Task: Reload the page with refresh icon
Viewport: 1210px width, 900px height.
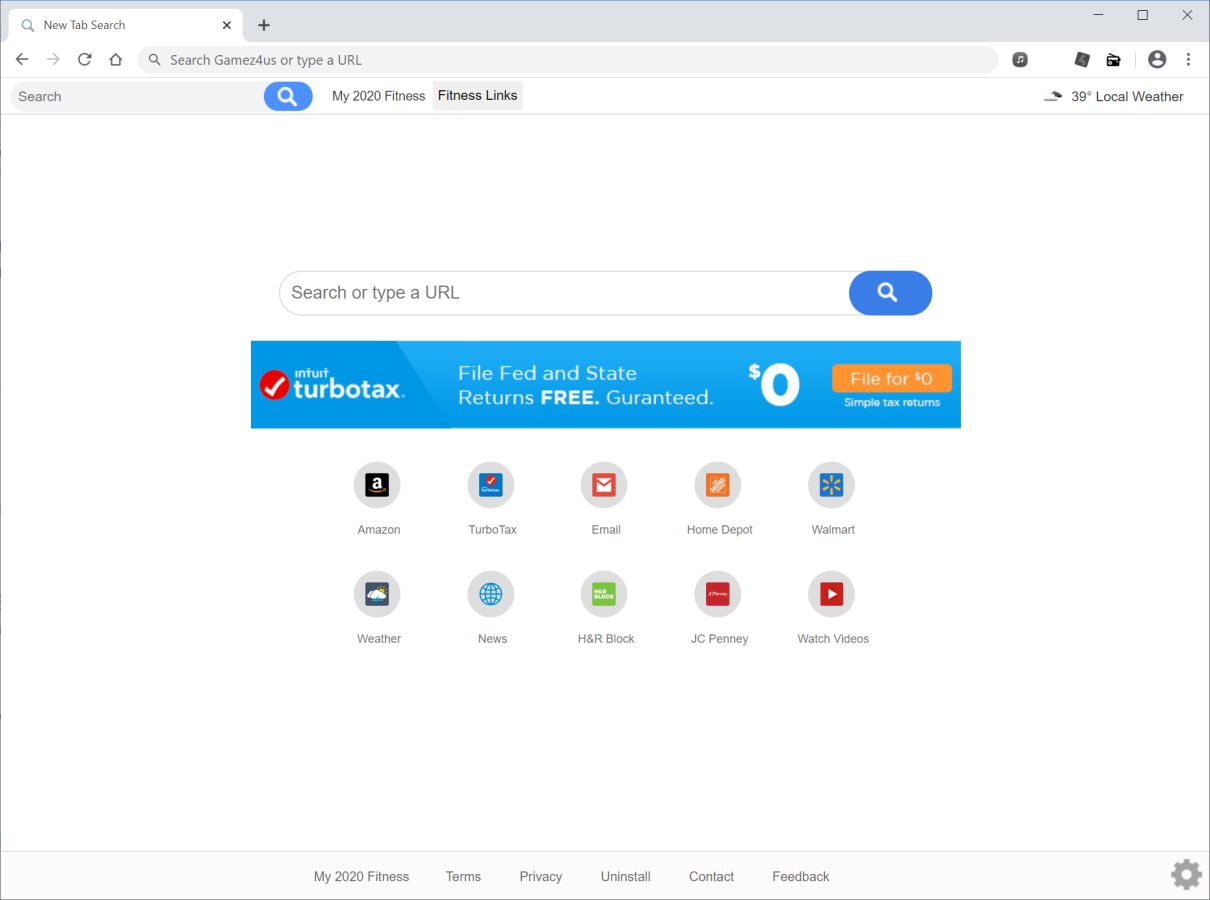Action: click(85, 60)
